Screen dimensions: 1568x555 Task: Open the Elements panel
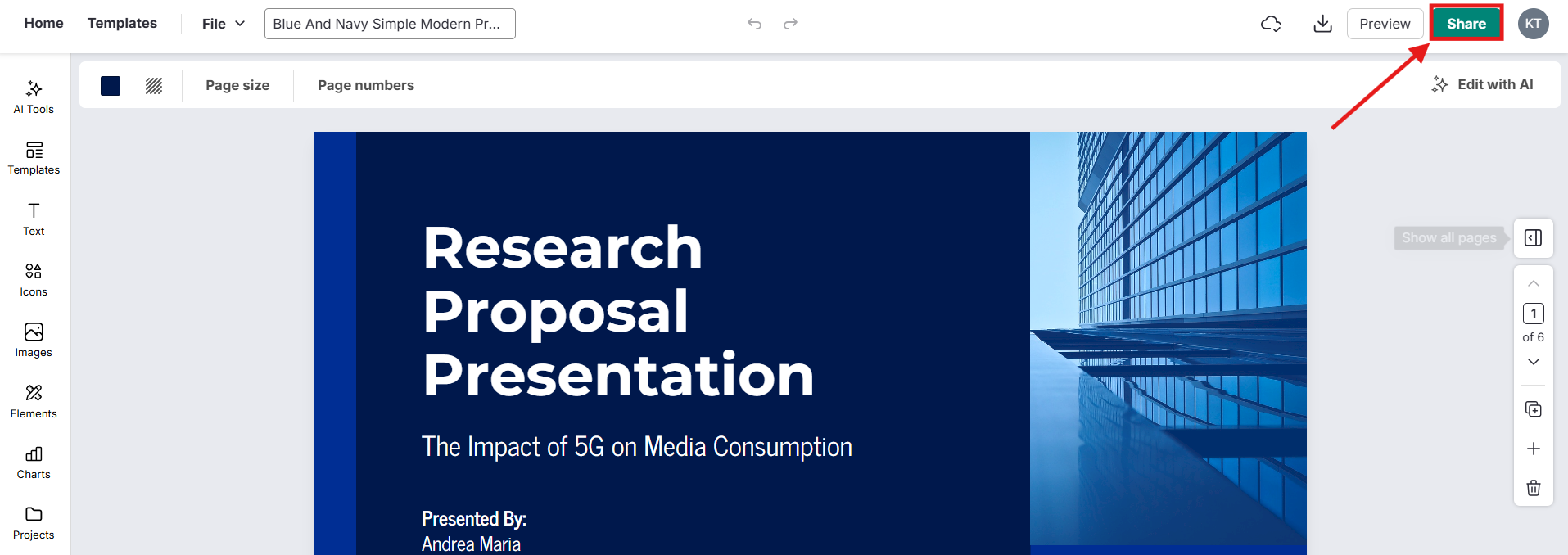(34, 401)
